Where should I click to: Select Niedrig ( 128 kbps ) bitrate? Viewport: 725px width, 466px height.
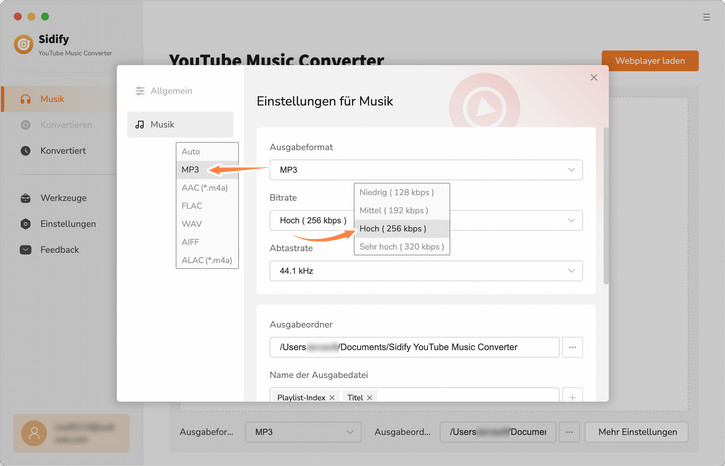pos(402,192)
